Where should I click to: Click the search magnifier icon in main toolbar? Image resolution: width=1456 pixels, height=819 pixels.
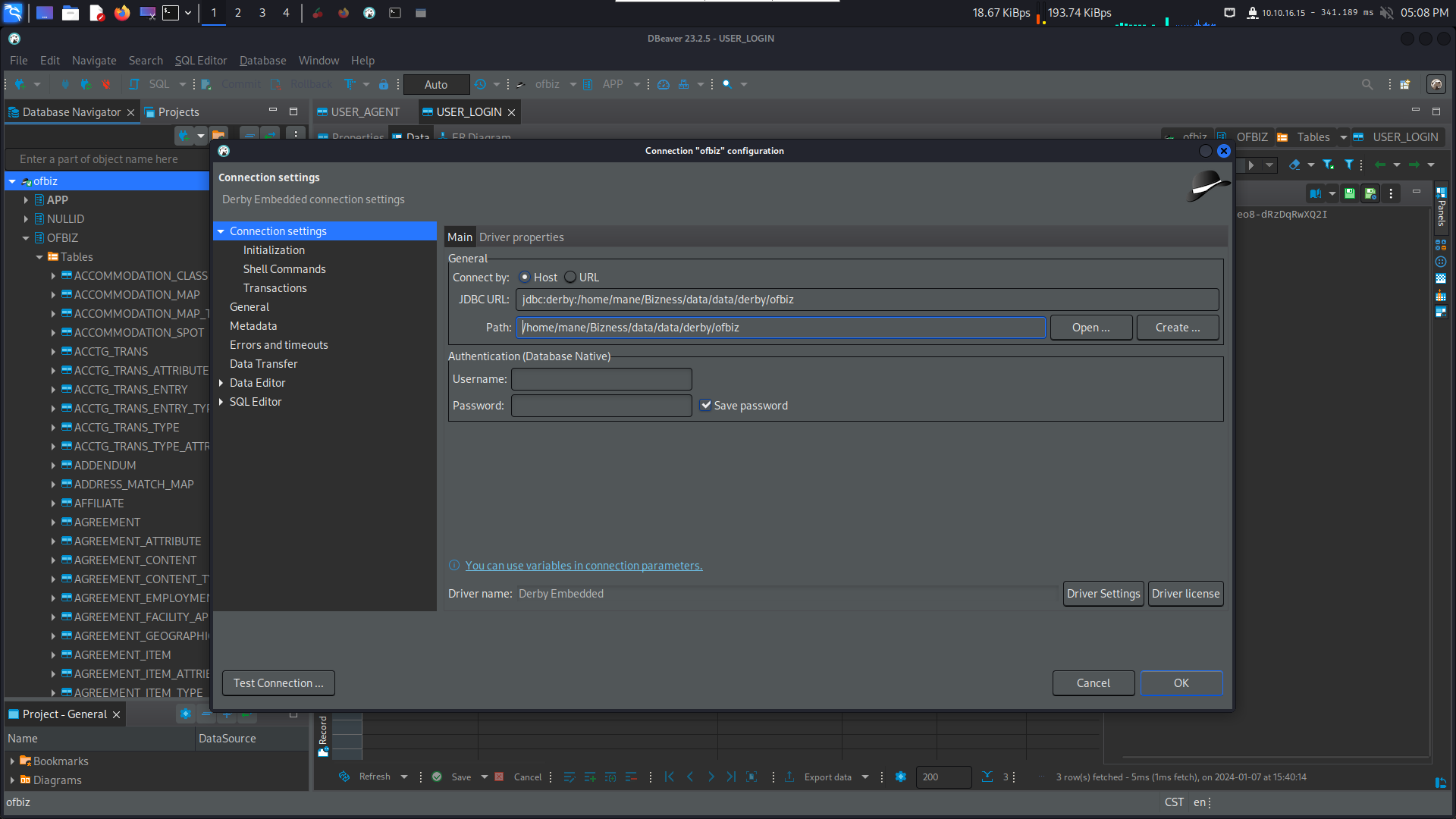[727, 84]
